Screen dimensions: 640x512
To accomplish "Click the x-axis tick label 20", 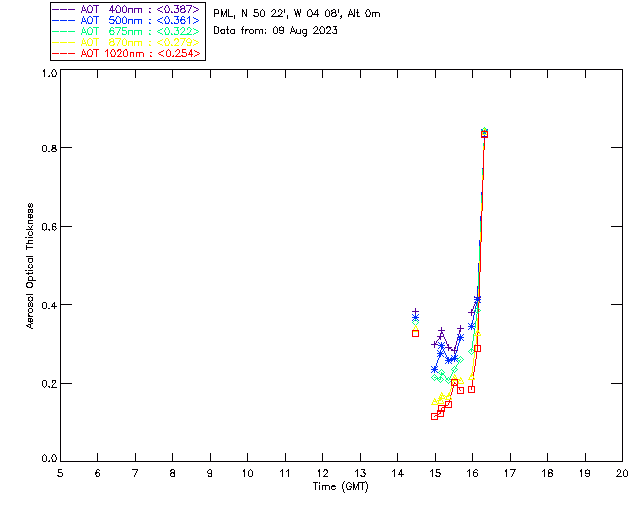I will point(622,473).
